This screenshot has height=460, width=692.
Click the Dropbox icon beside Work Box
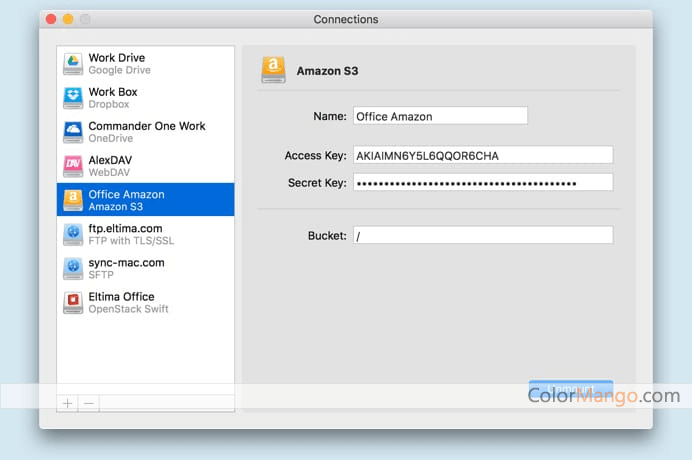[x=73, y=98]
